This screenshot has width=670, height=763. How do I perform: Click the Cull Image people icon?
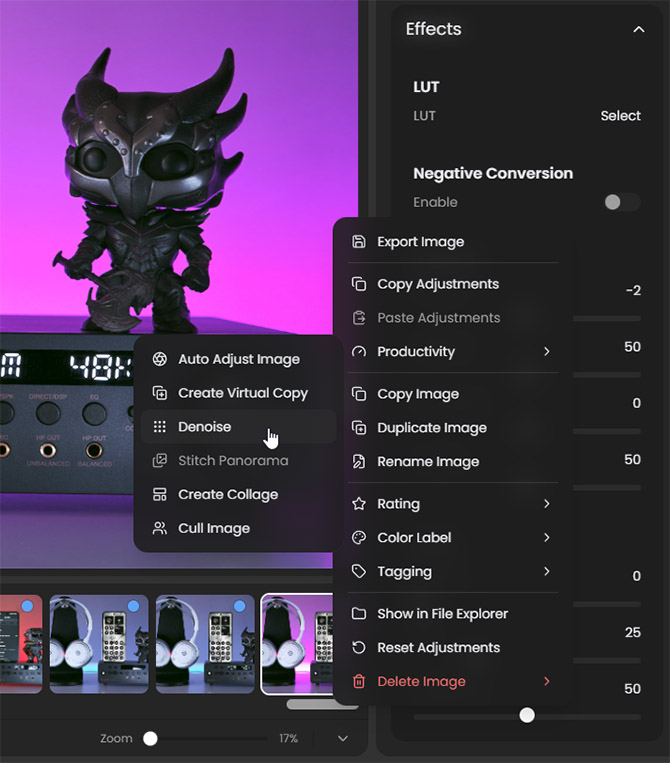[159, 529]
